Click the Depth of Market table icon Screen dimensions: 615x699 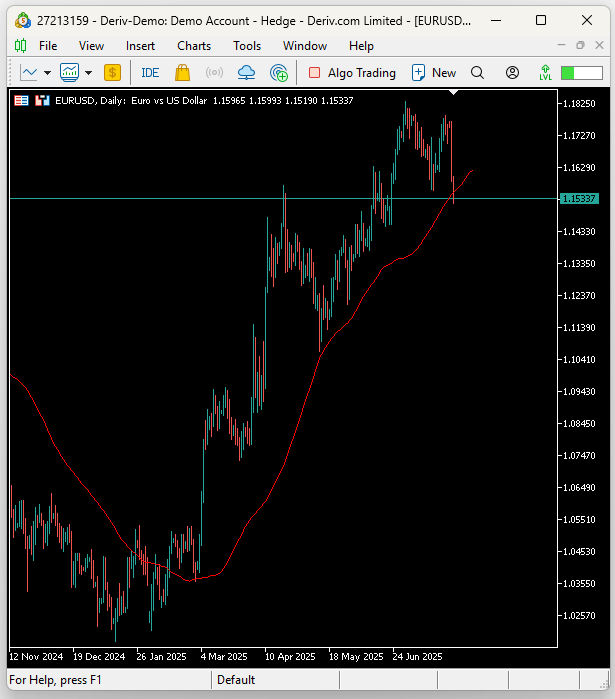pyautogui.click(x=21, y=101)
